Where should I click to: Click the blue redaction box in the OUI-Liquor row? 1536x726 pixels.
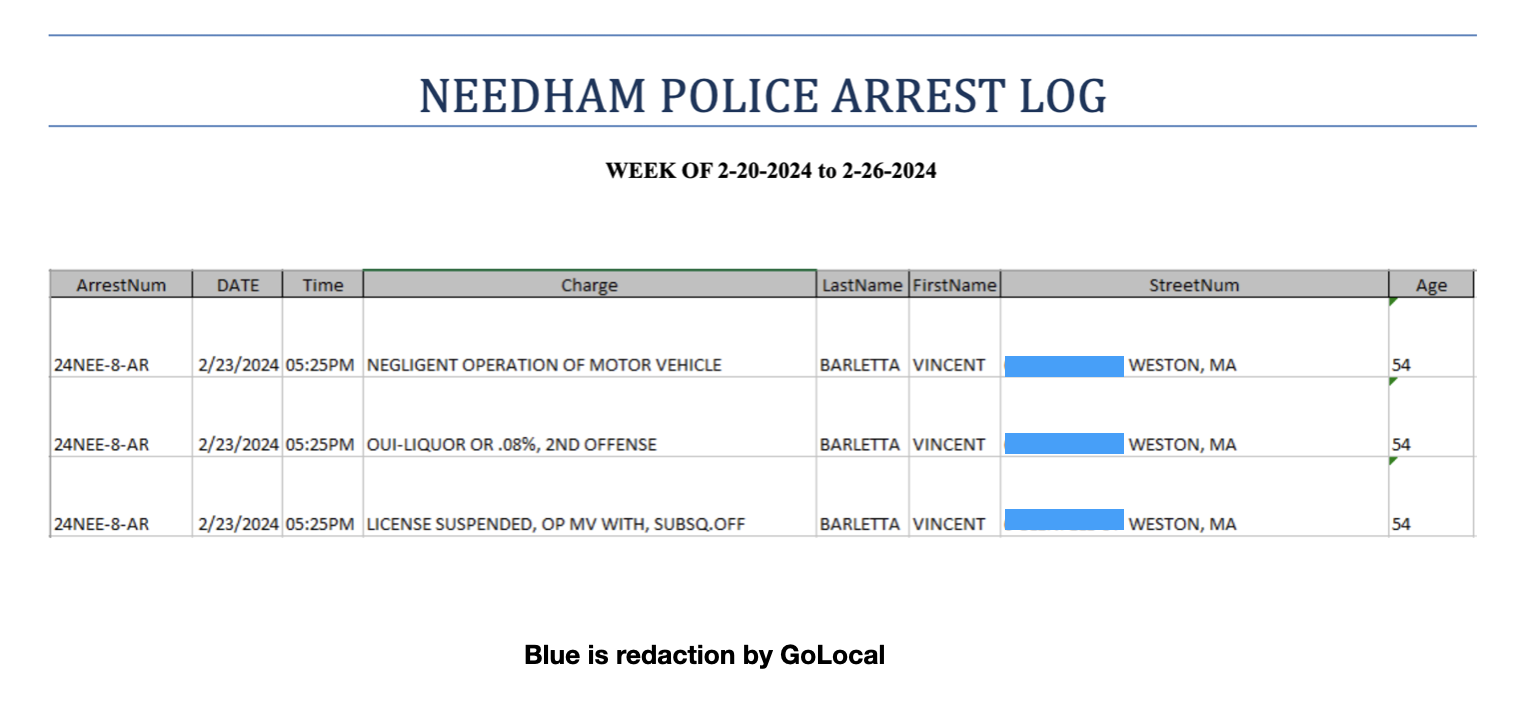[x=1064, y=444]
